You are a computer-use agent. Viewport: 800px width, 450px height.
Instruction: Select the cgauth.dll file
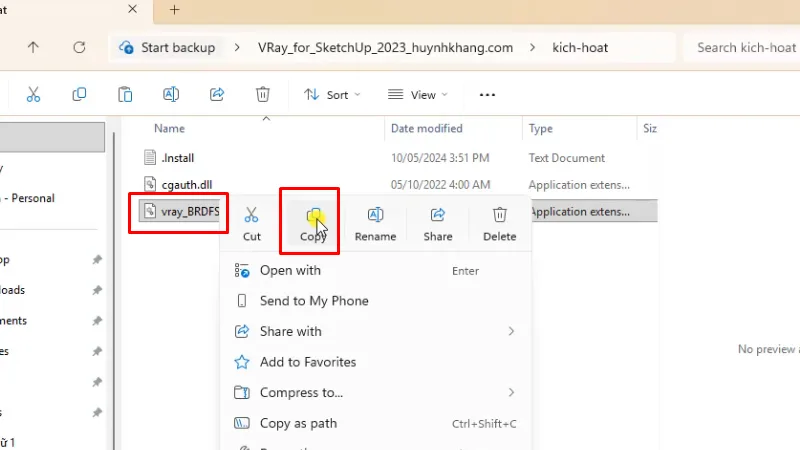click(187, 185)
